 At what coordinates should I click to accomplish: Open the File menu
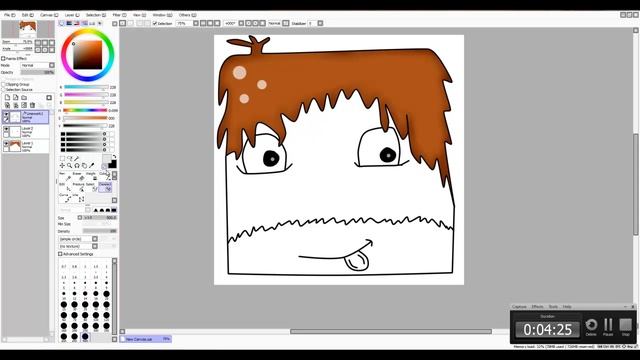point(9,15)
